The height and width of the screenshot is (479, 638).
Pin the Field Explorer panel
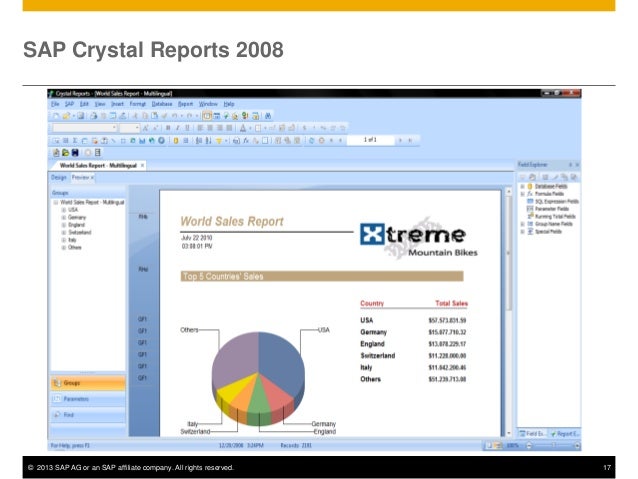click(570, 165)
